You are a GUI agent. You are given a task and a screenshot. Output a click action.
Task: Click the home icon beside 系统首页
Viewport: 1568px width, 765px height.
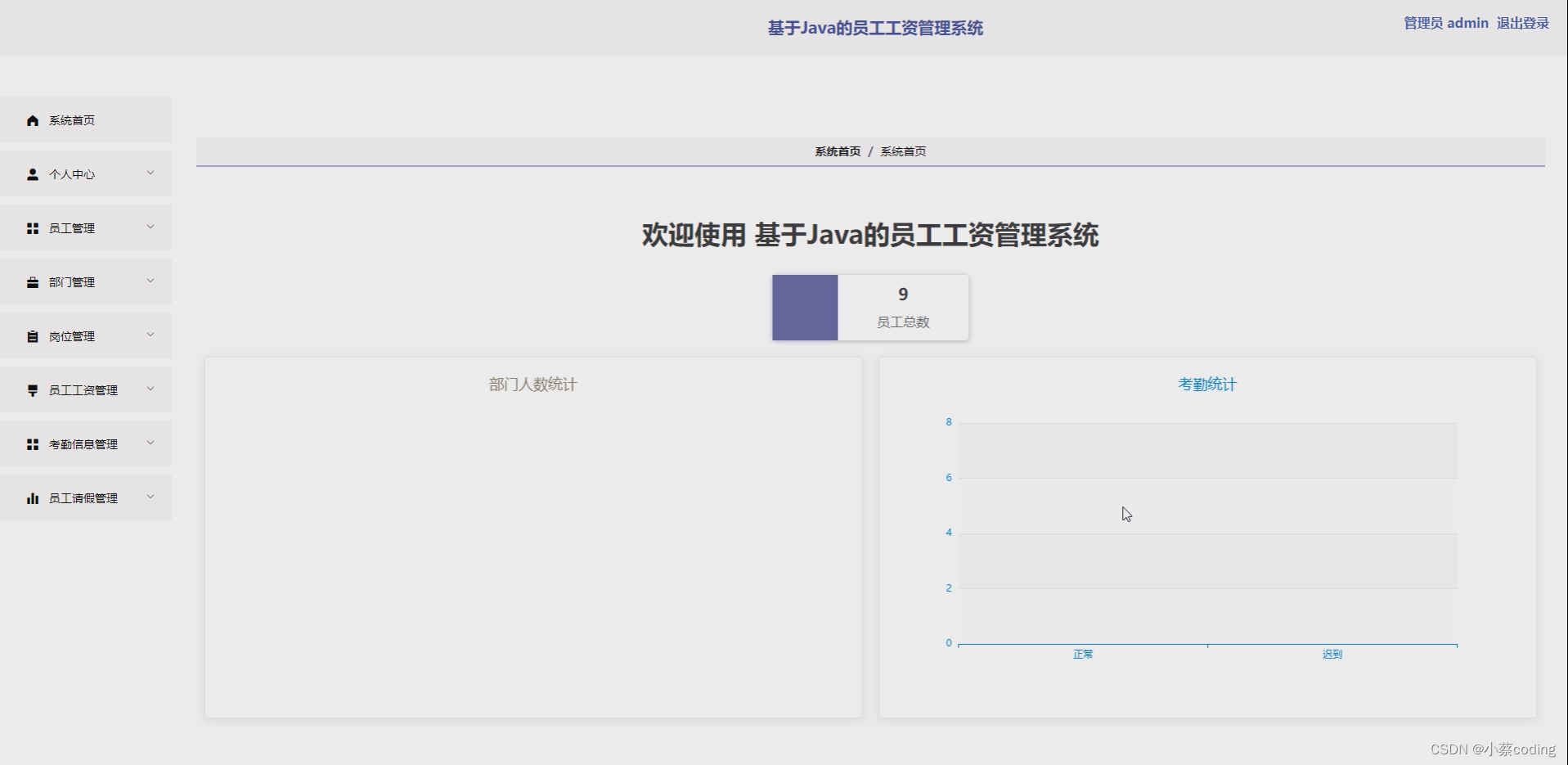[33, 120]
